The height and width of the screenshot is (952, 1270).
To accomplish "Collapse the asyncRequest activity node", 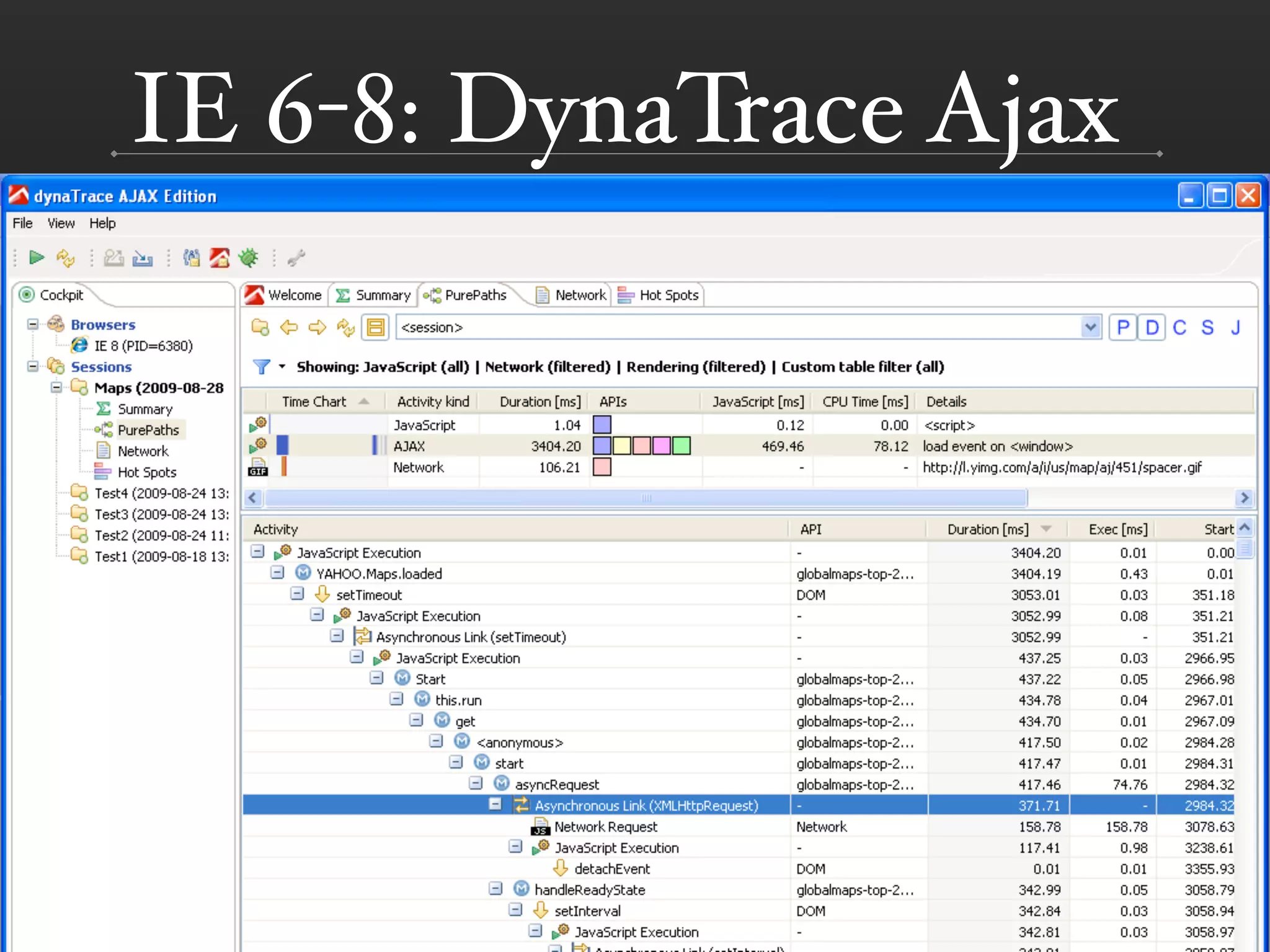I will 476,783.
